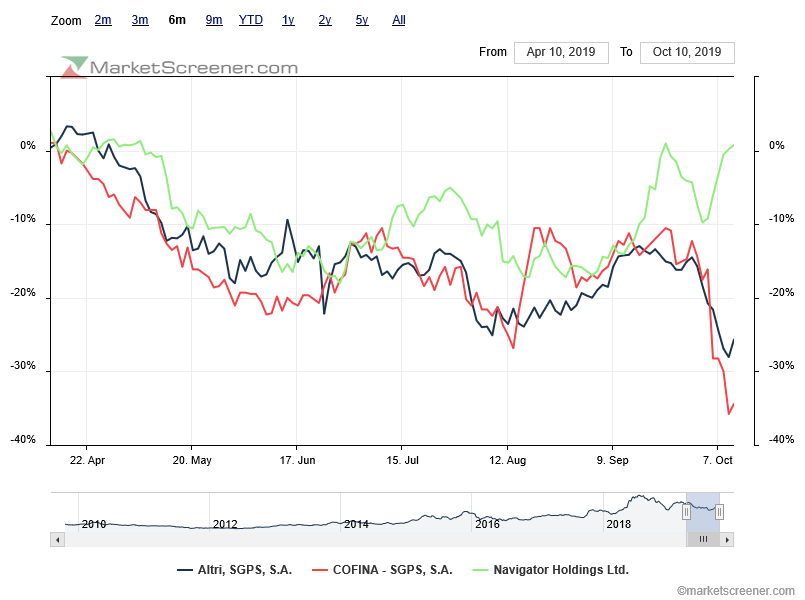Click the 12. Aug axis label
Screen dimensions: 805x600
click(x=507, y=460)
